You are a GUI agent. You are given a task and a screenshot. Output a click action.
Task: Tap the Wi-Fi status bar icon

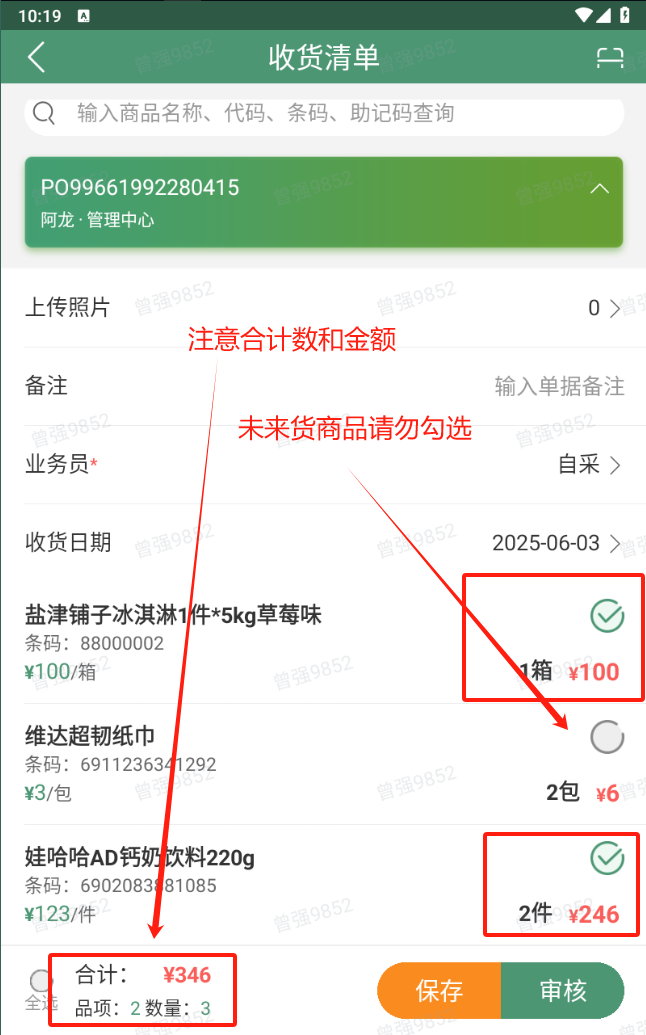click(x=583, y=15)
